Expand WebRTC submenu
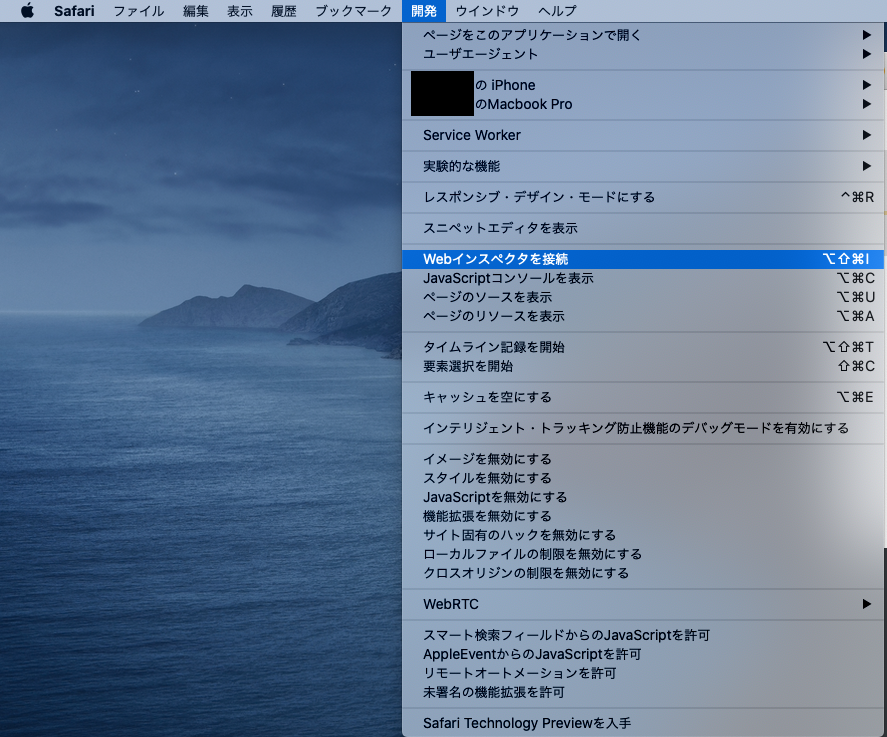 pos(643,604)
